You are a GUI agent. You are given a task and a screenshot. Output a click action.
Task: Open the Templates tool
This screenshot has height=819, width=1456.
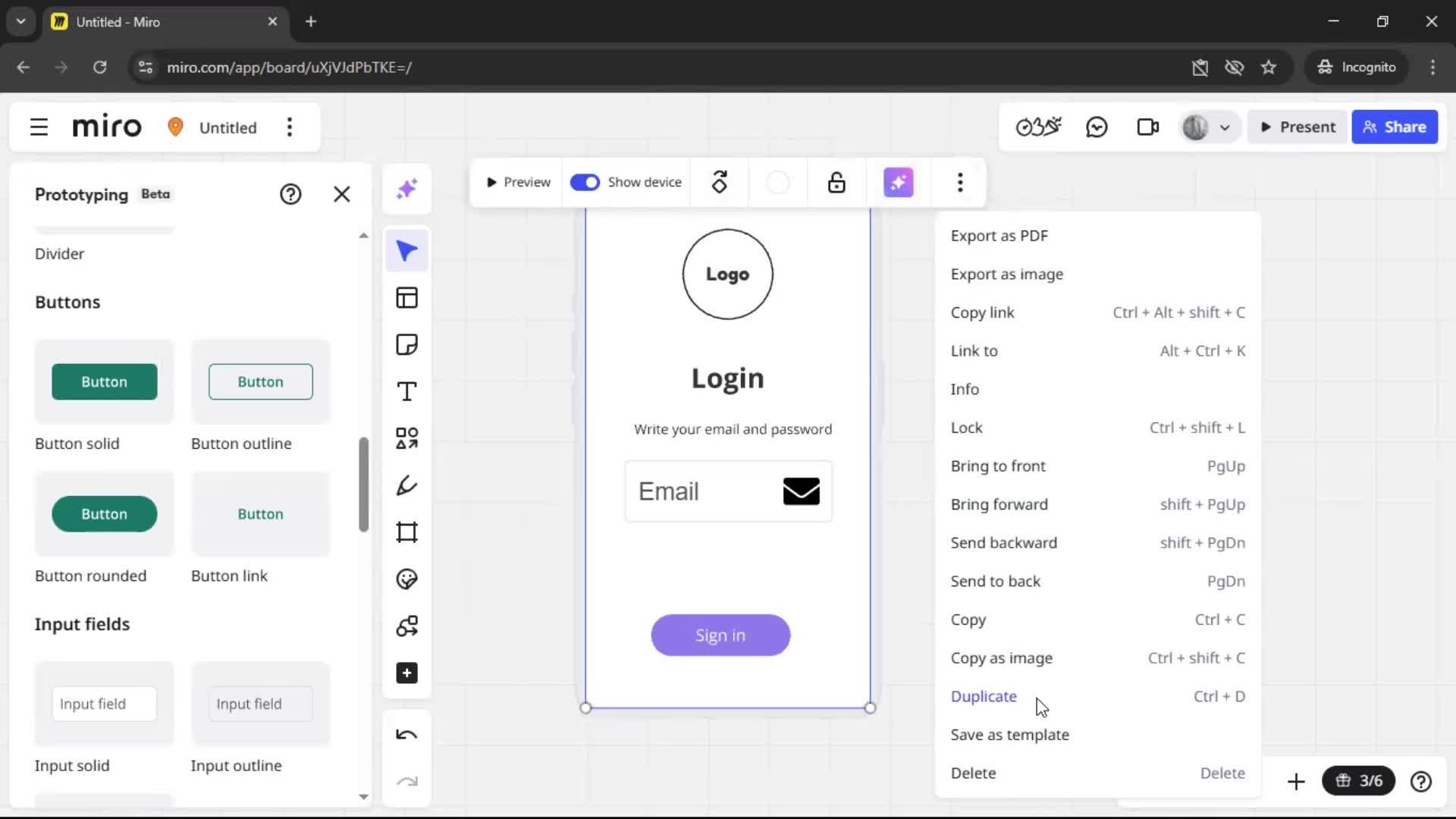pos(407,298)
